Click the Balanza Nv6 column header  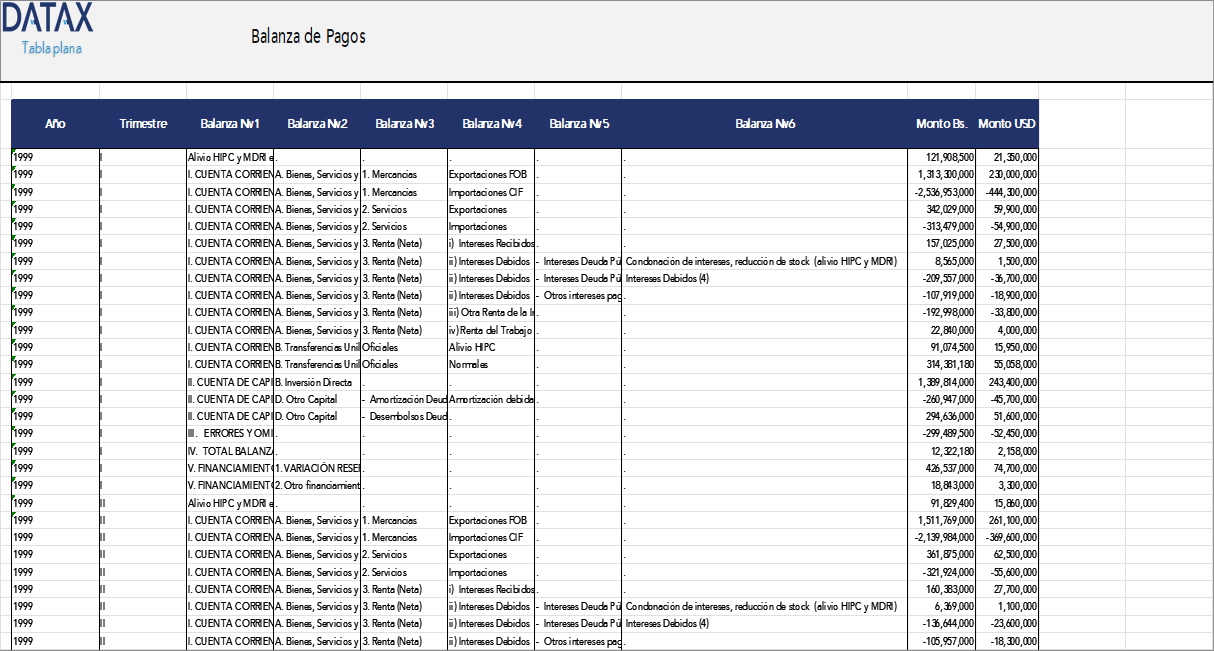[x=765, y=124]
